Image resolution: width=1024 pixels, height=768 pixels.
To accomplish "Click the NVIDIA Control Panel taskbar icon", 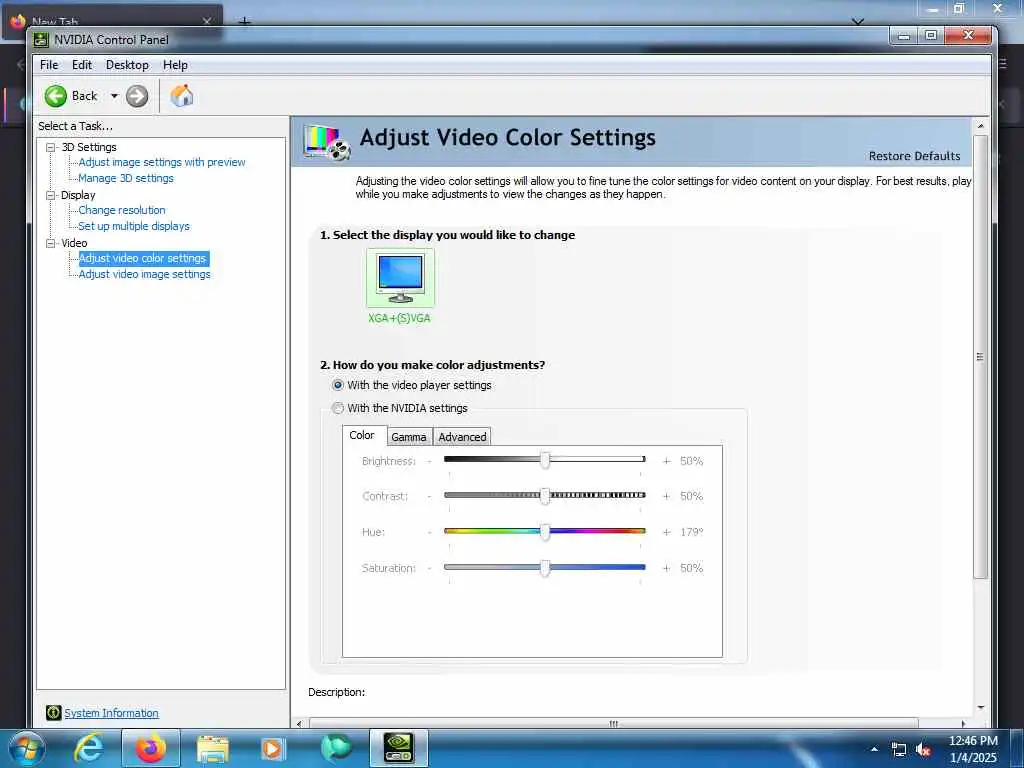I will coord(398,748).
